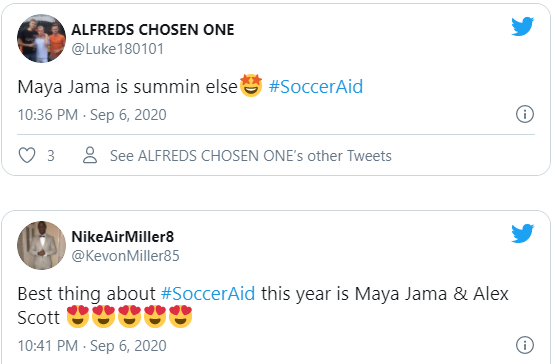The image size is (555, 364).
Task: Open the 10:36 PM Sep 6, 2020 timestamp
Action: [92, 115]
